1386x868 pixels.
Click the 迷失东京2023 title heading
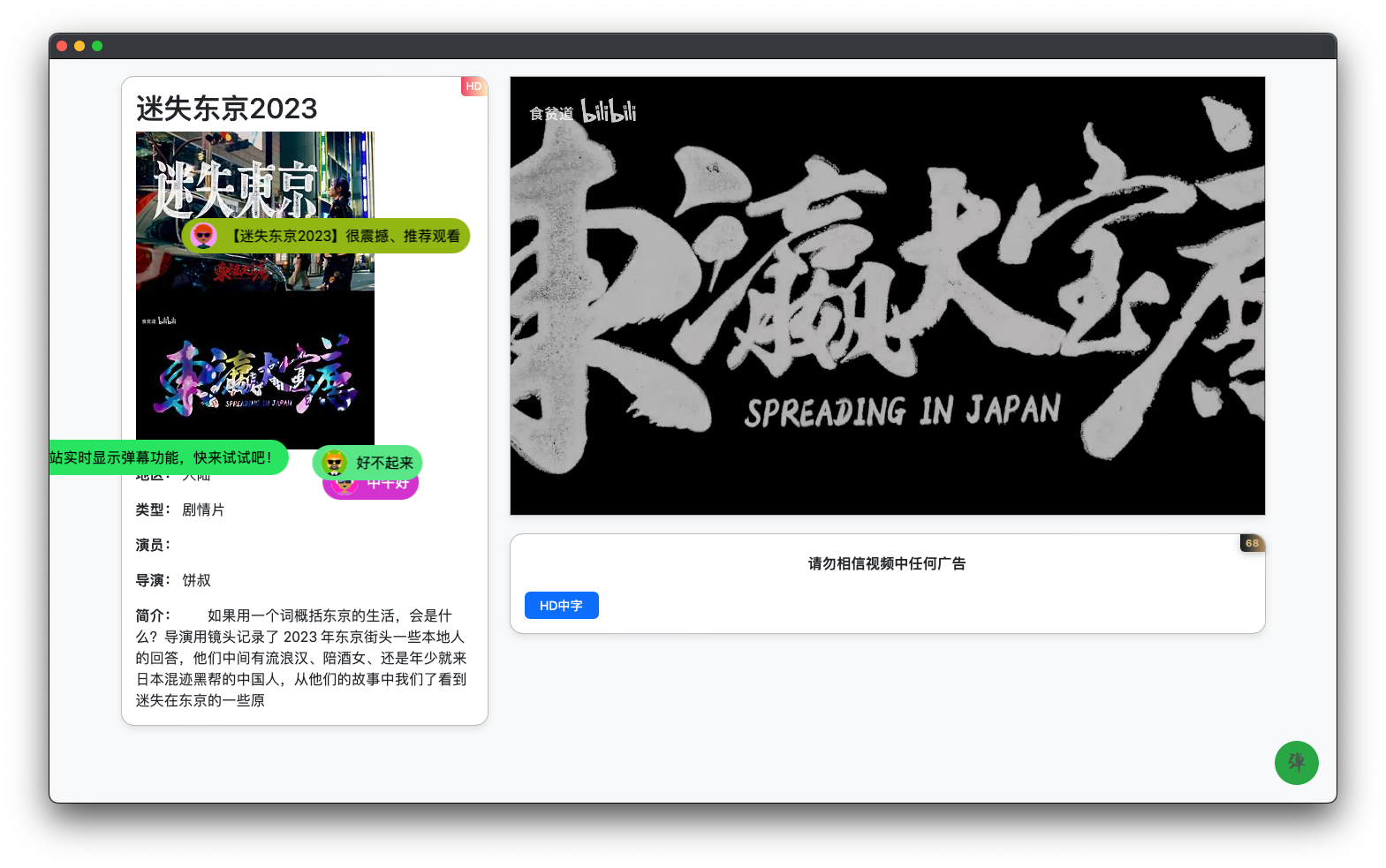[227, 109]
